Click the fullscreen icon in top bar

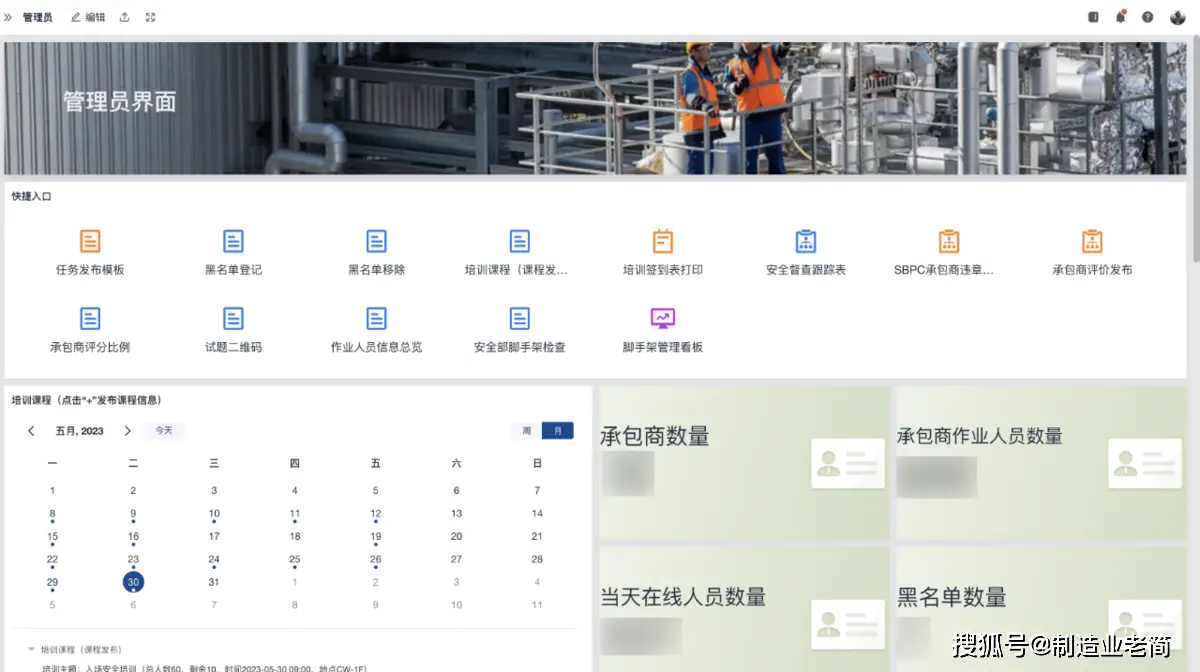click(x=150, y=17)
